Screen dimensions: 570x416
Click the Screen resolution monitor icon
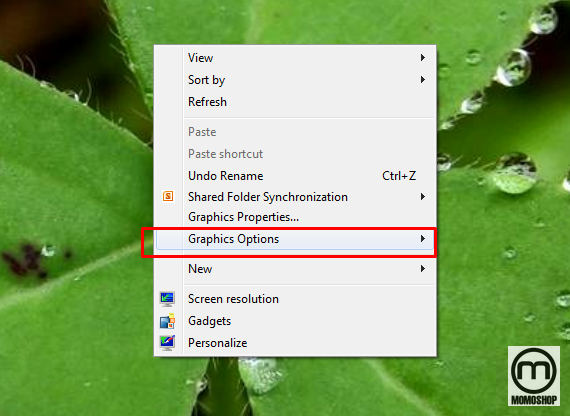167,299
